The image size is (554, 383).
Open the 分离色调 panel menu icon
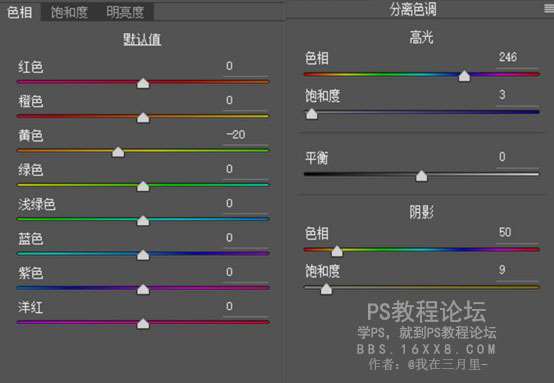tap(549, 9)
